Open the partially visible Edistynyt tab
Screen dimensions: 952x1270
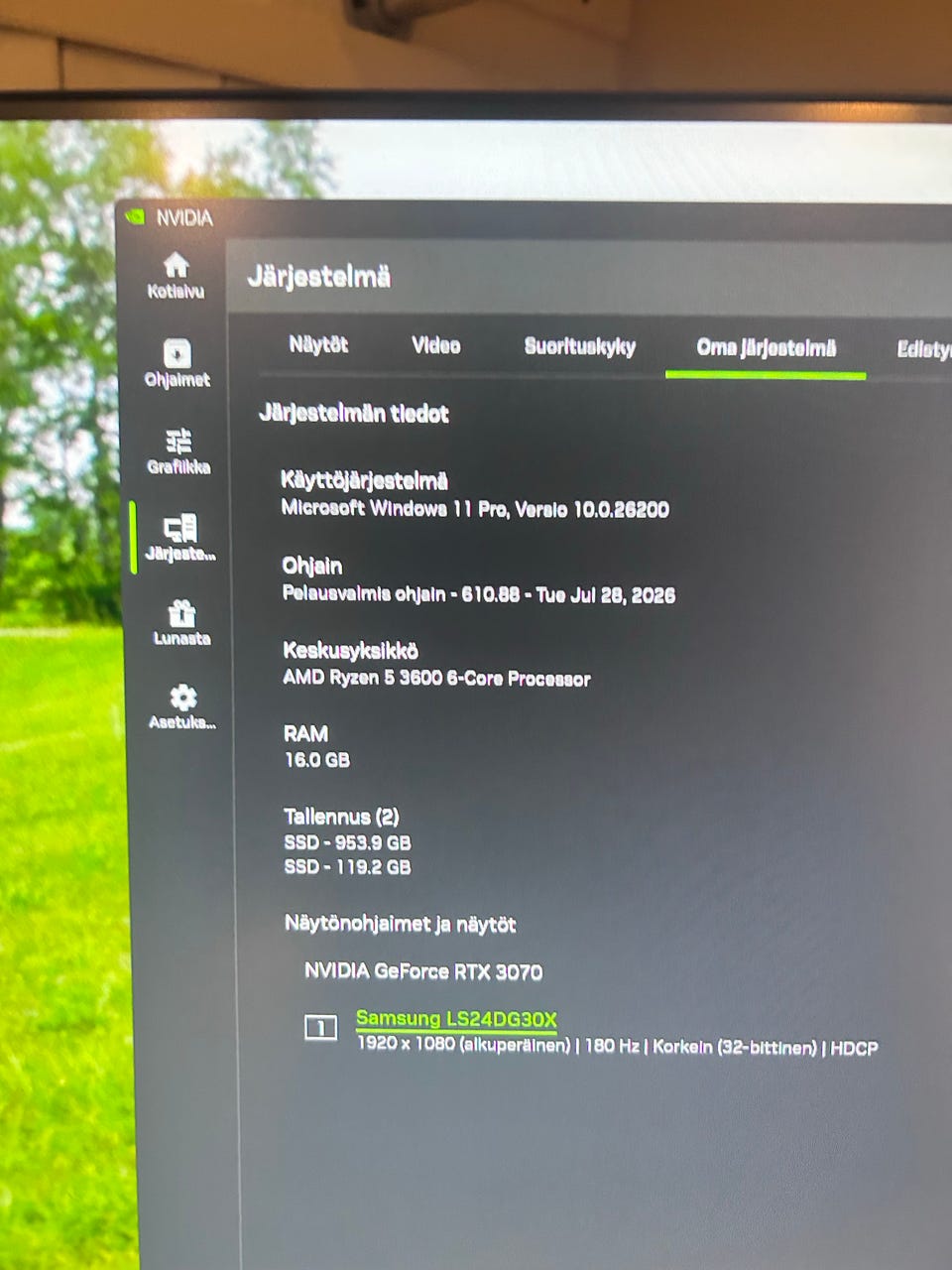923,349
